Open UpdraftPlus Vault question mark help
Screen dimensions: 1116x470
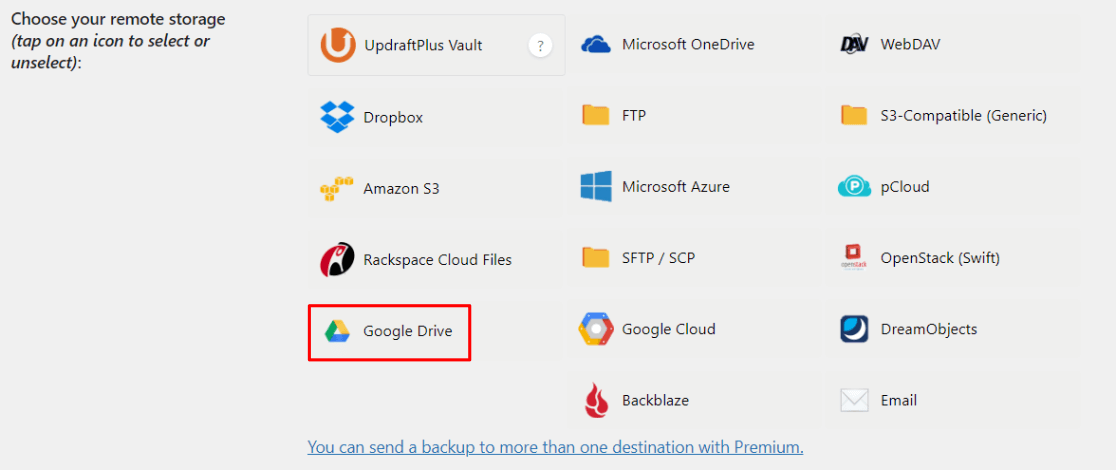(540, 46)
